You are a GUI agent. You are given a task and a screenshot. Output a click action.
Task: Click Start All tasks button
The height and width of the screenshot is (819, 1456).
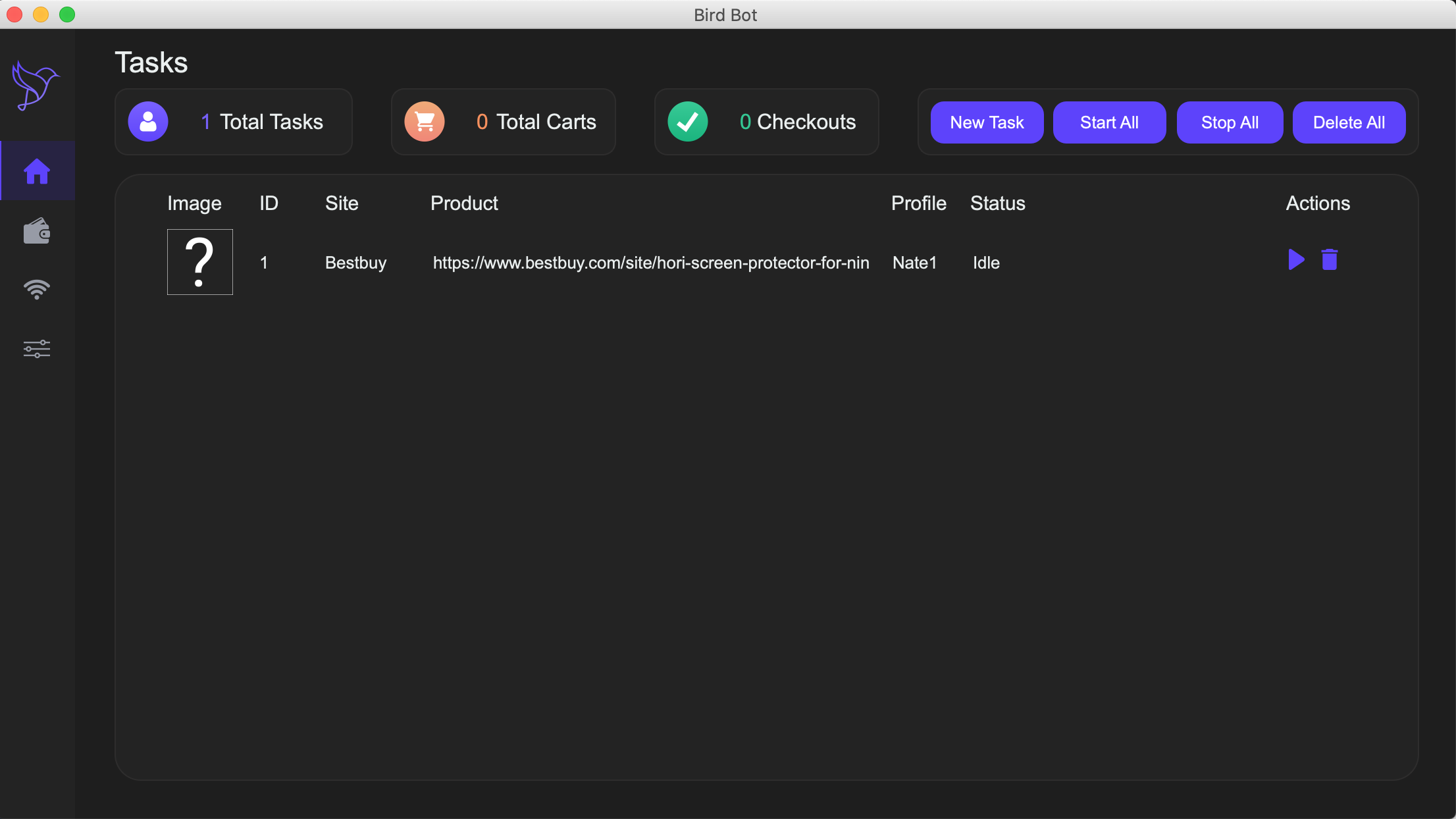tap(1110, 122)
